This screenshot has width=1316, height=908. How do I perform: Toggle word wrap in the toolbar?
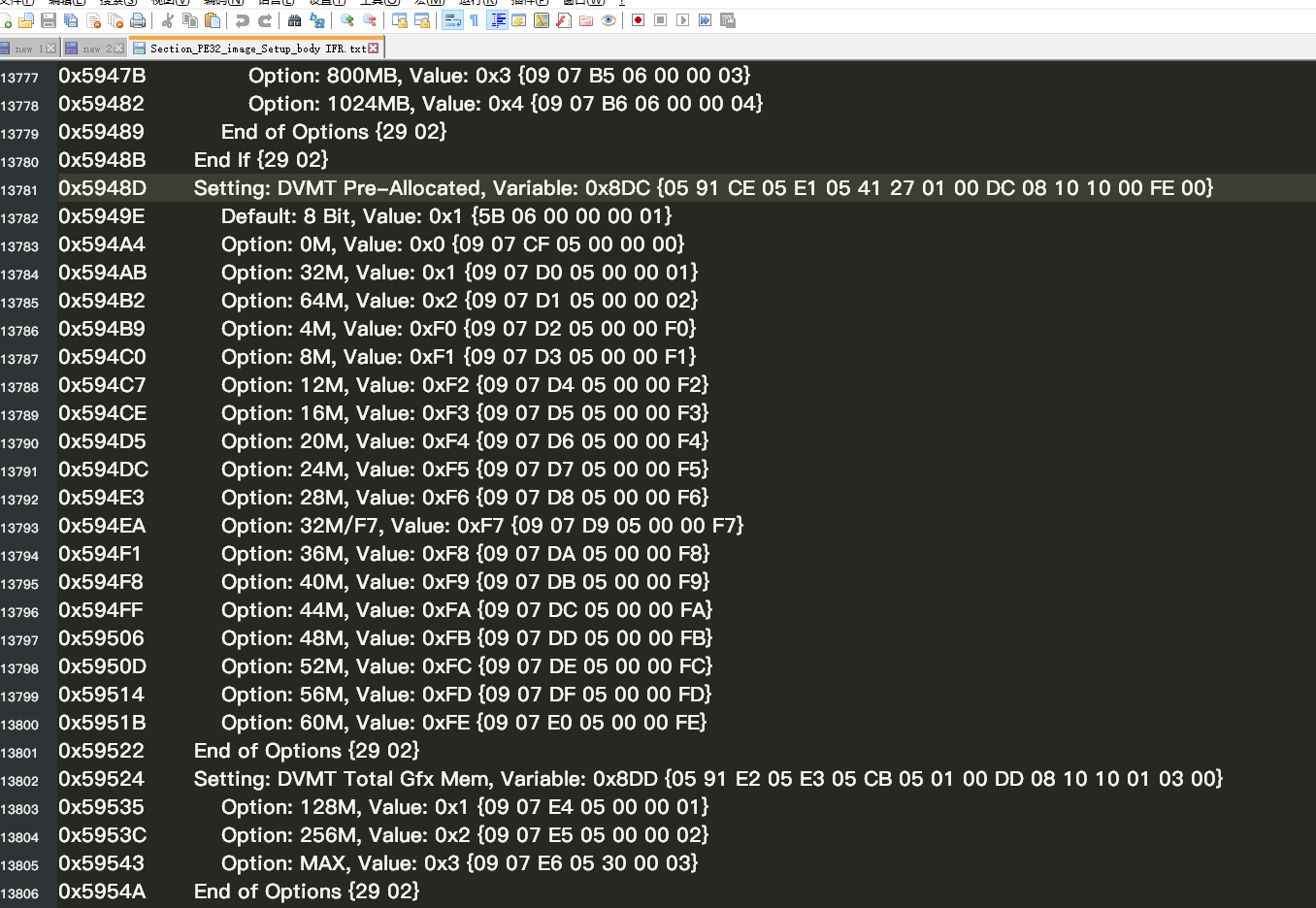(452, 20)
